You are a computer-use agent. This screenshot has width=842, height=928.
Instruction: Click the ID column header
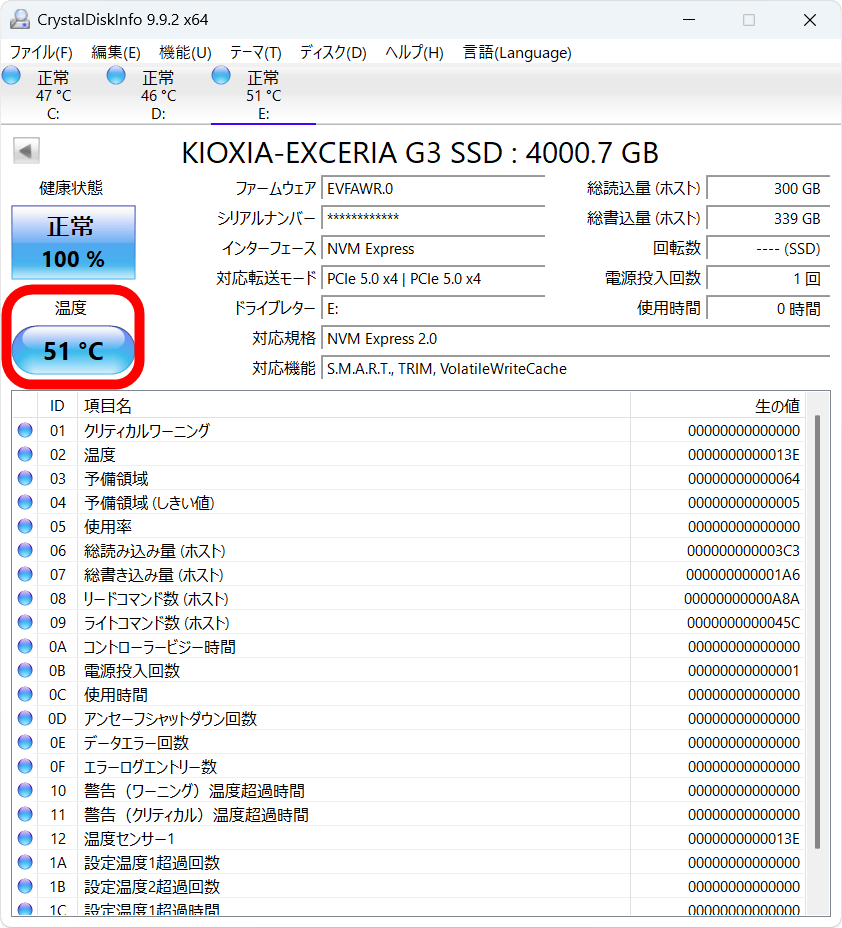[x=57, y=406]
